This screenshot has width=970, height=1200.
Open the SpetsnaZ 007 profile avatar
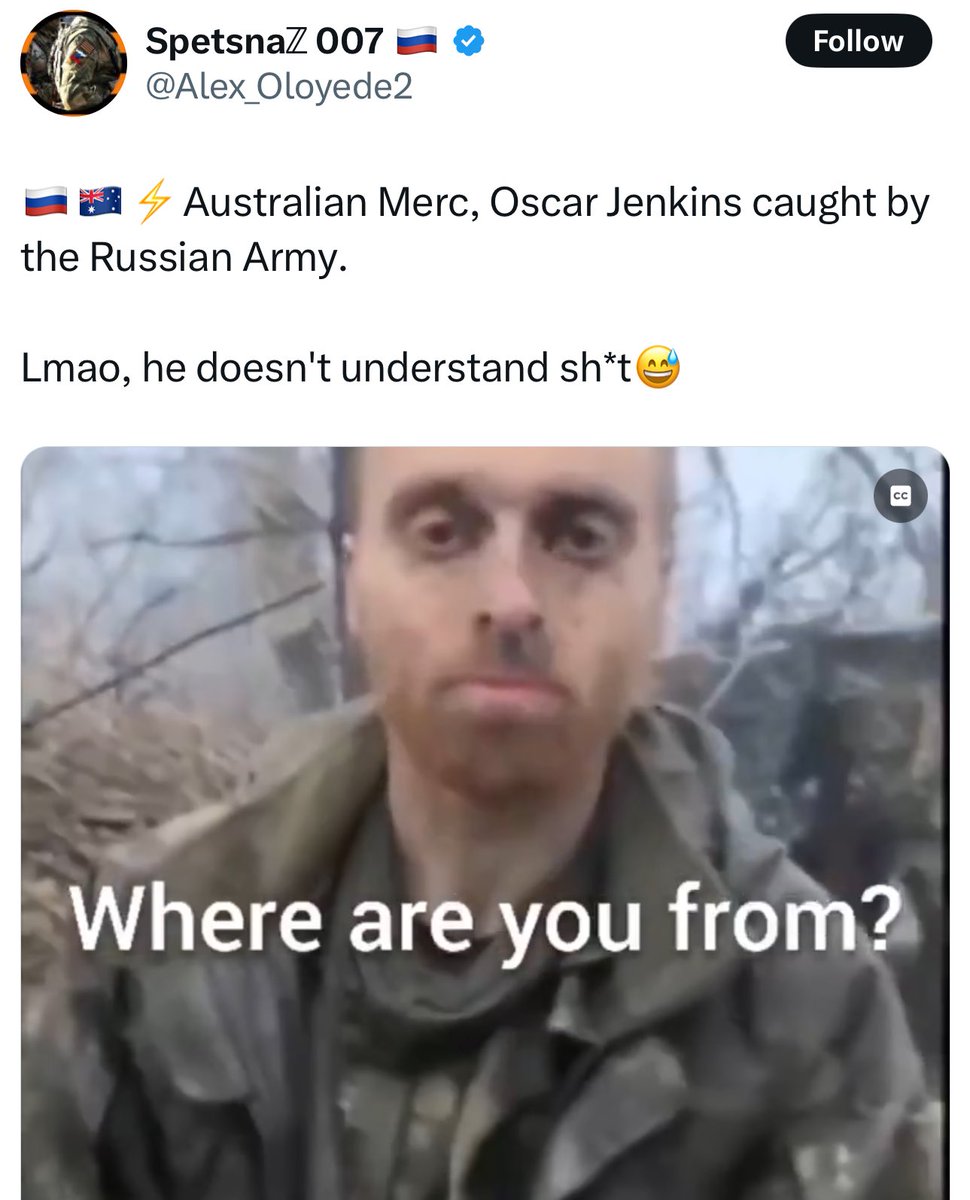pyautogui.click(x=73, y=63)
